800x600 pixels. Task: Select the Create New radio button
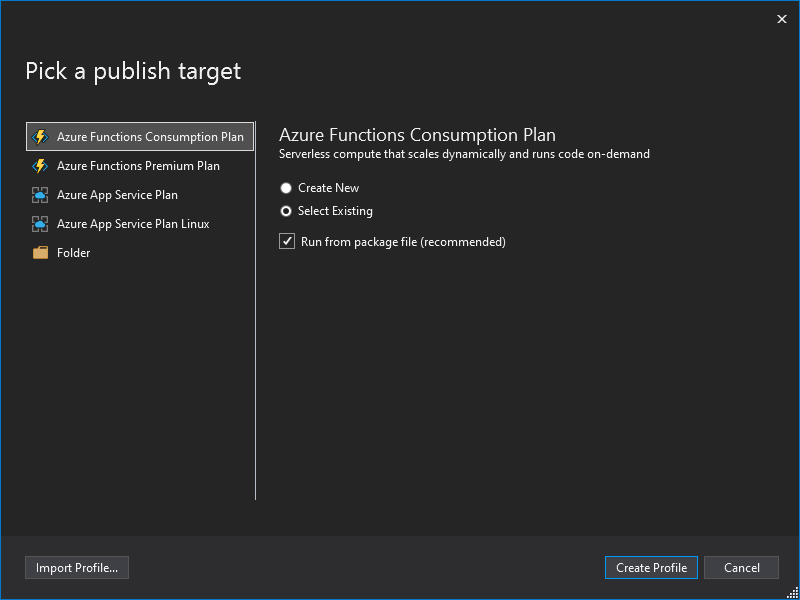click(x=287, y=188)
